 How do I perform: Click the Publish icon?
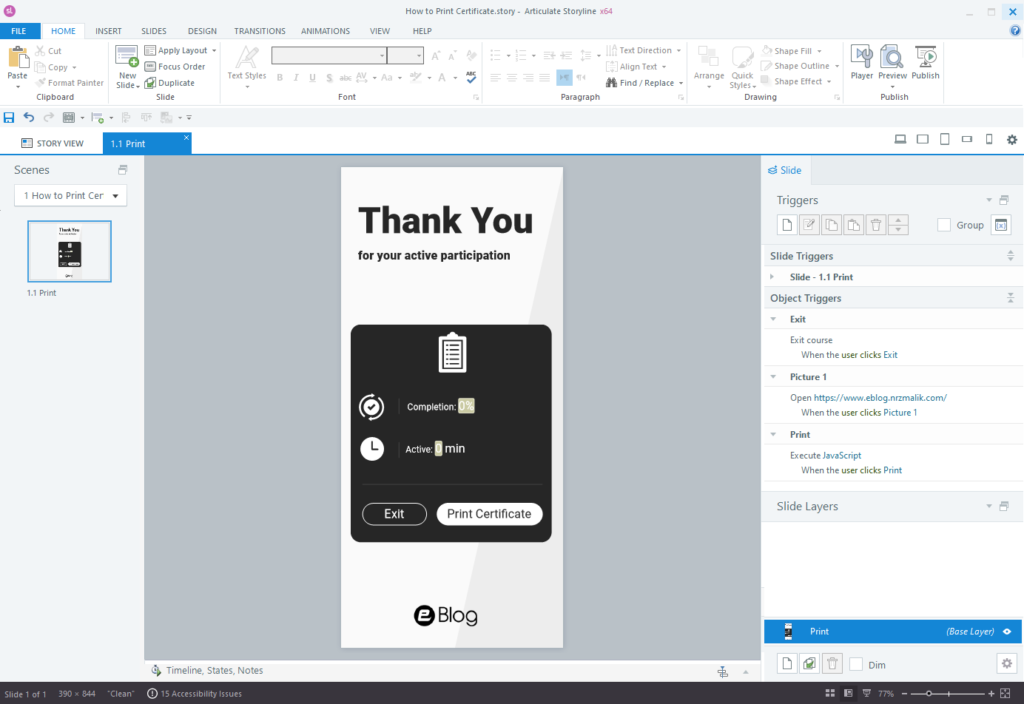(x=925, y=57)
